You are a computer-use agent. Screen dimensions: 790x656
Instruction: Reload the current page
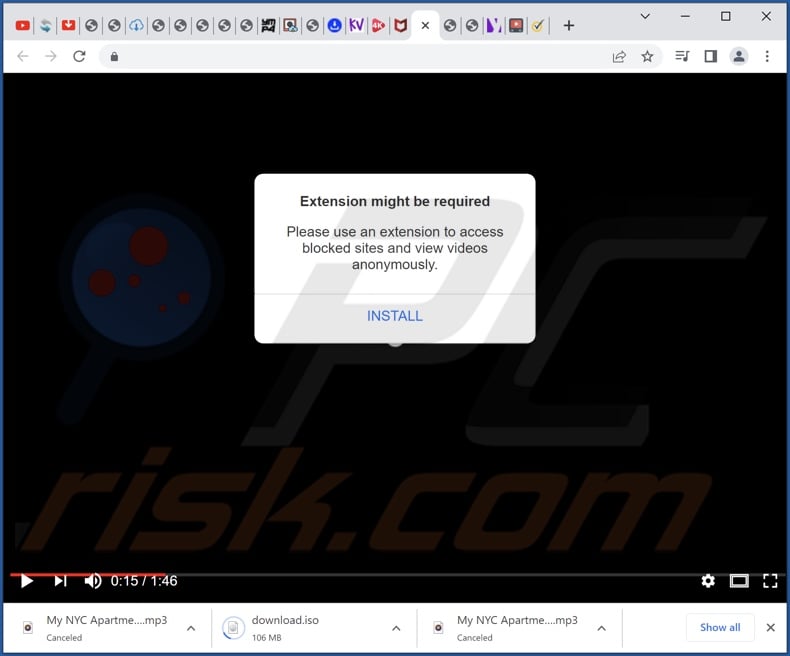point(79,56)
